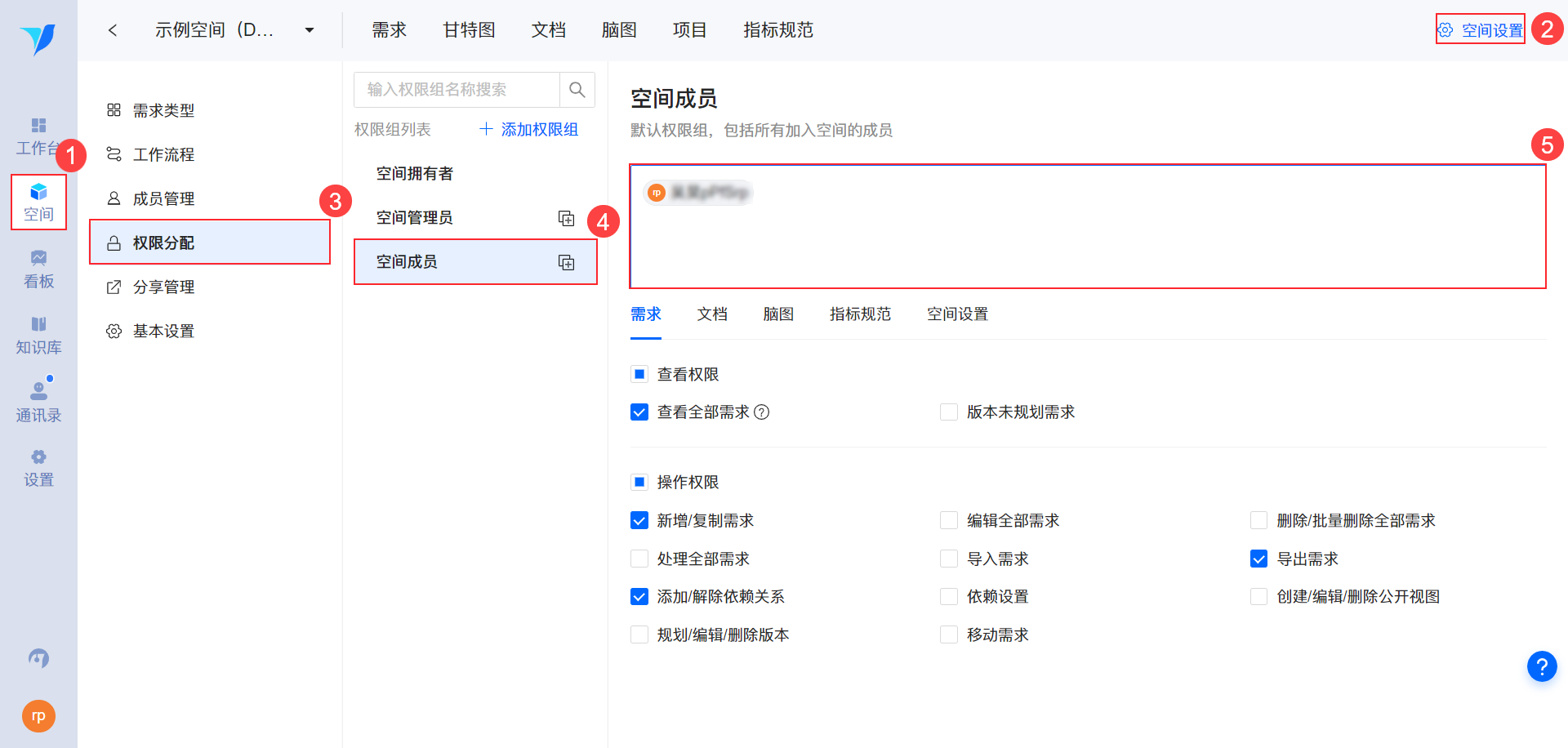Image resolution: width=1568 pixels, height=748 pixels.
Task: Click the blue help question mark button
Action: pos(1541,666)
